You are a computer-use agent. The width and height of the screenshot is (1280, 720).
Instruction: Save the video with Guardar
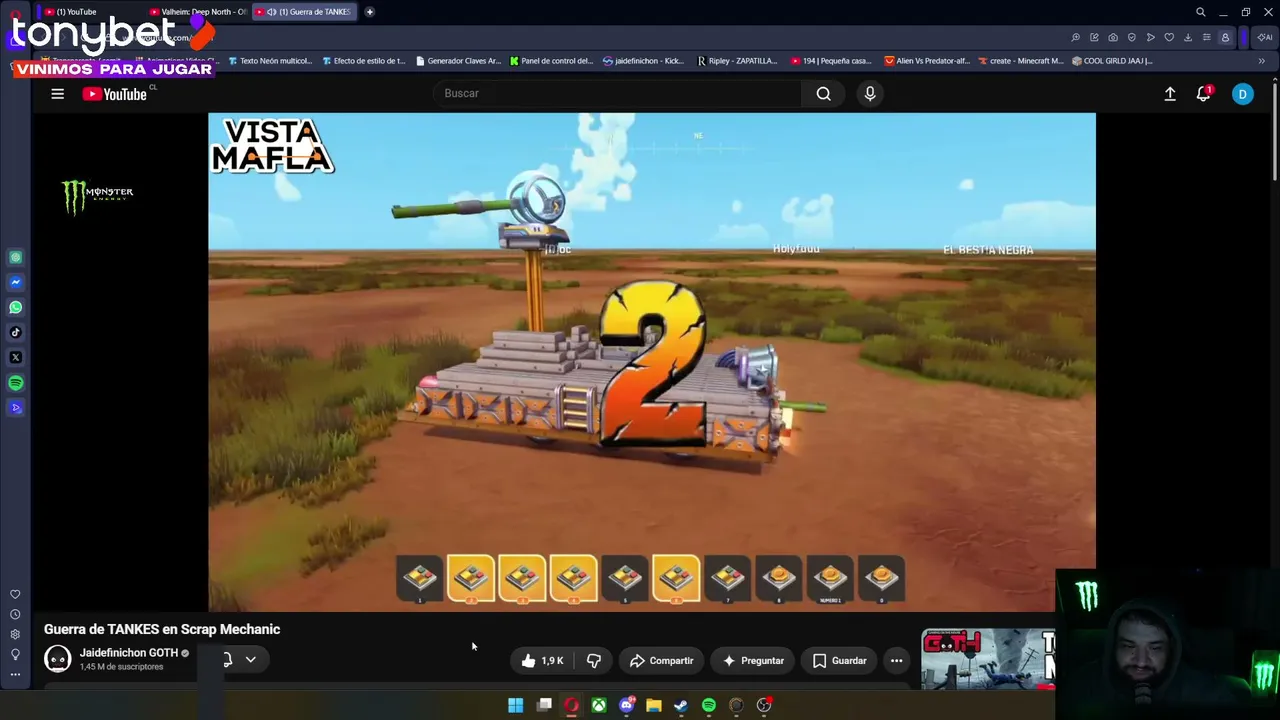840,661
